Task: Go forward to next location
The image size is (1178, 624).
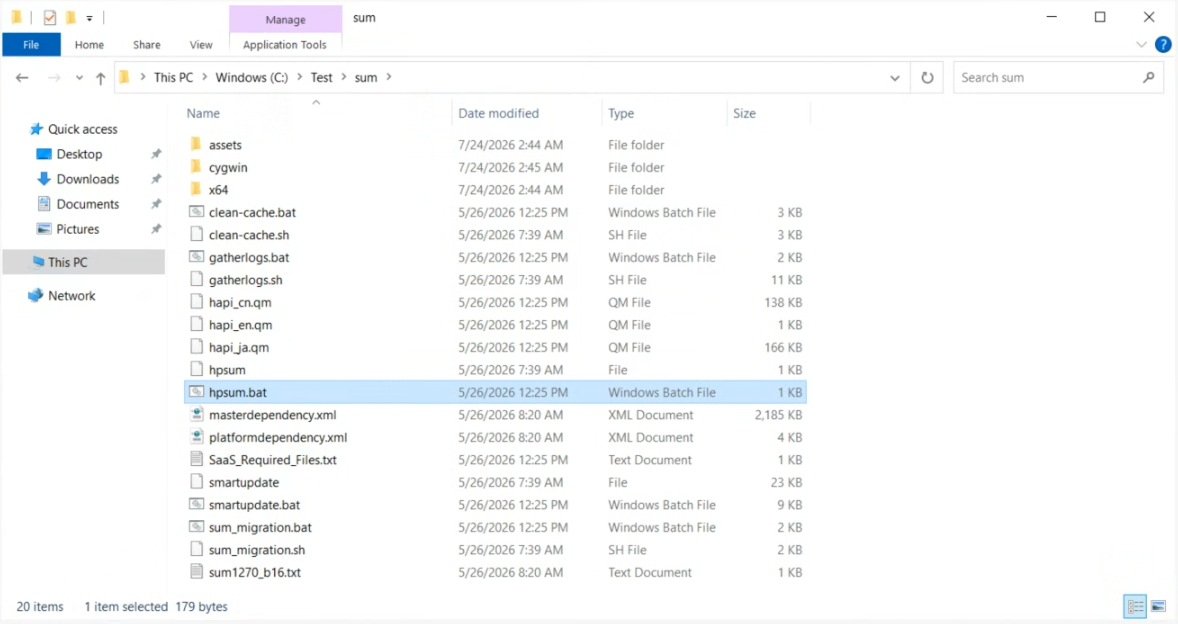Action: pyautogui.click(x=53, y=77)
